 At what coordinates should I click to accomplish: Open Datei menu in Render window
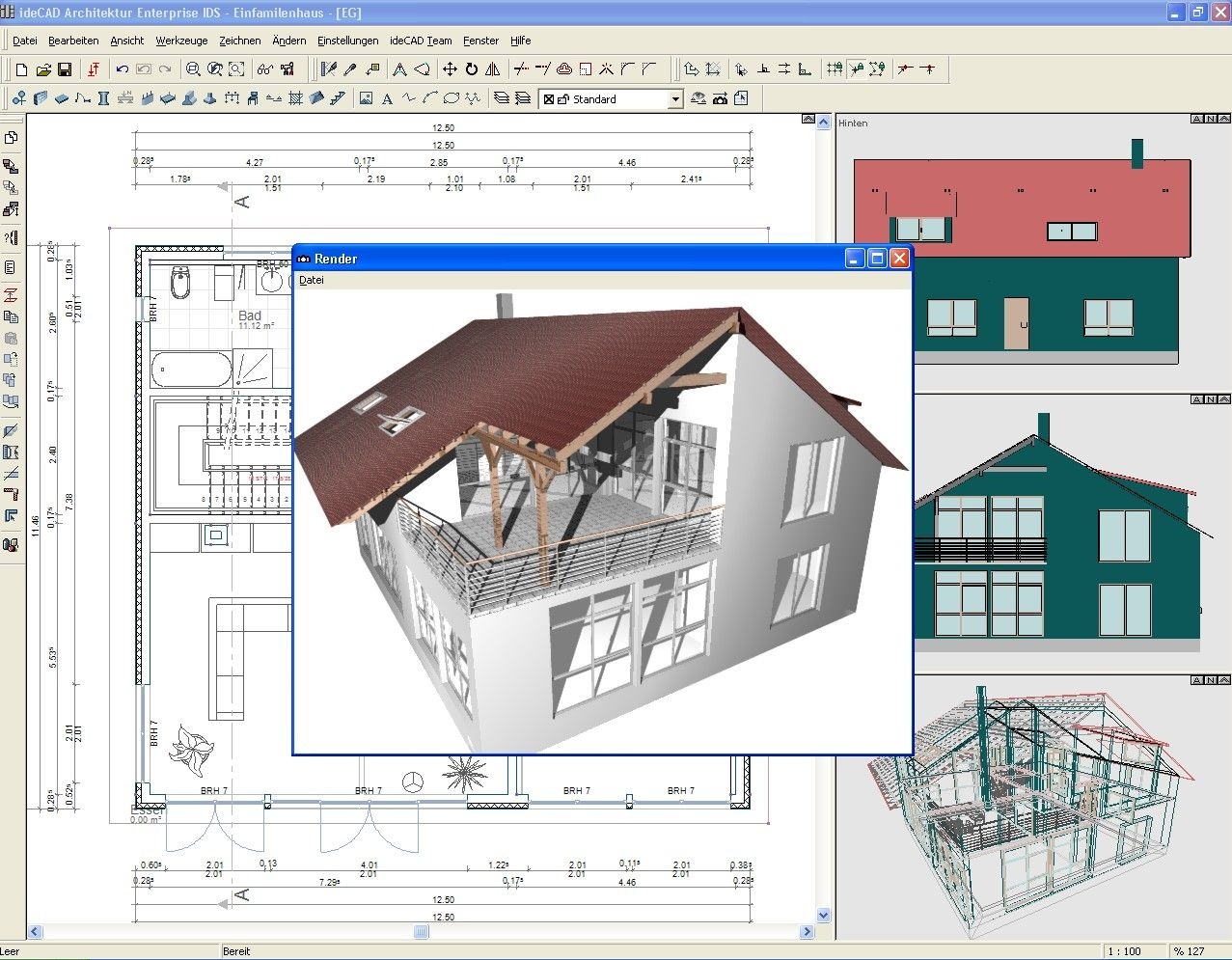(x=312, y=280)
